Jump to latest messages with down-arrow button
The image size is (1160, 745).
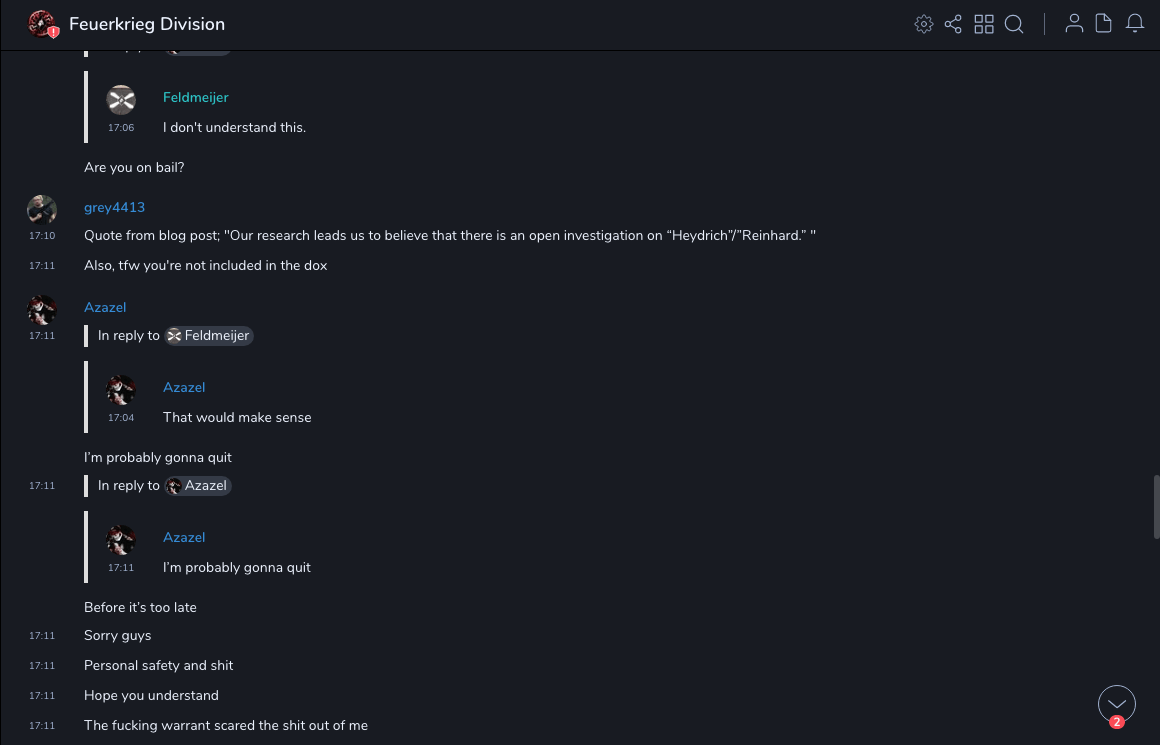1117,704
